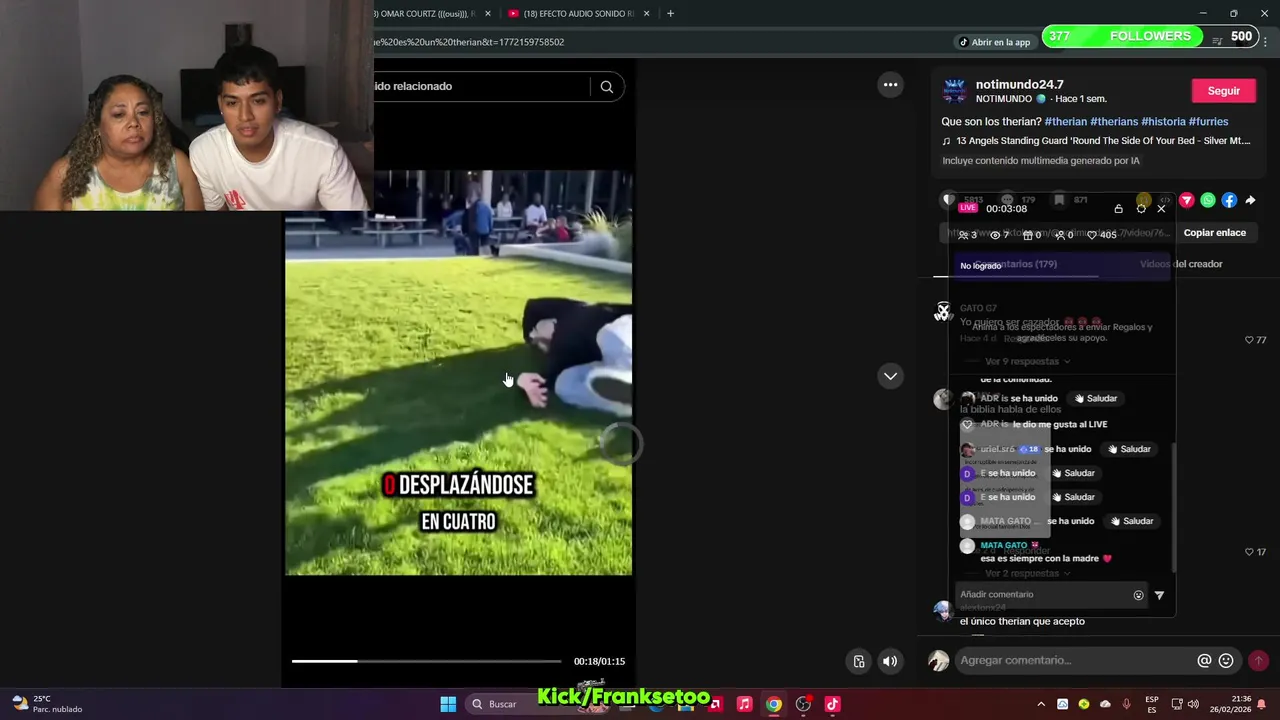Open notimundo24.7 profile name
The image size is (1280, 720).
click(1019, 85)
